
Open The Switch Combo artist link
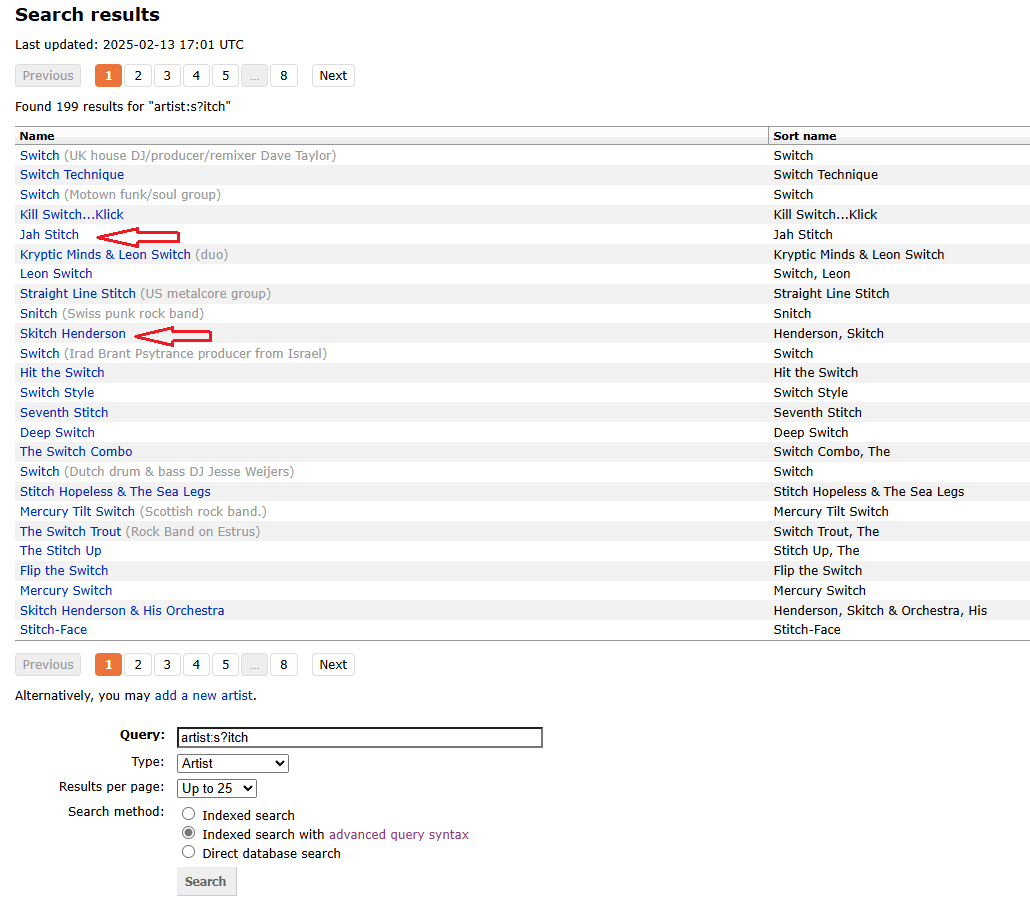click(76, 452)
